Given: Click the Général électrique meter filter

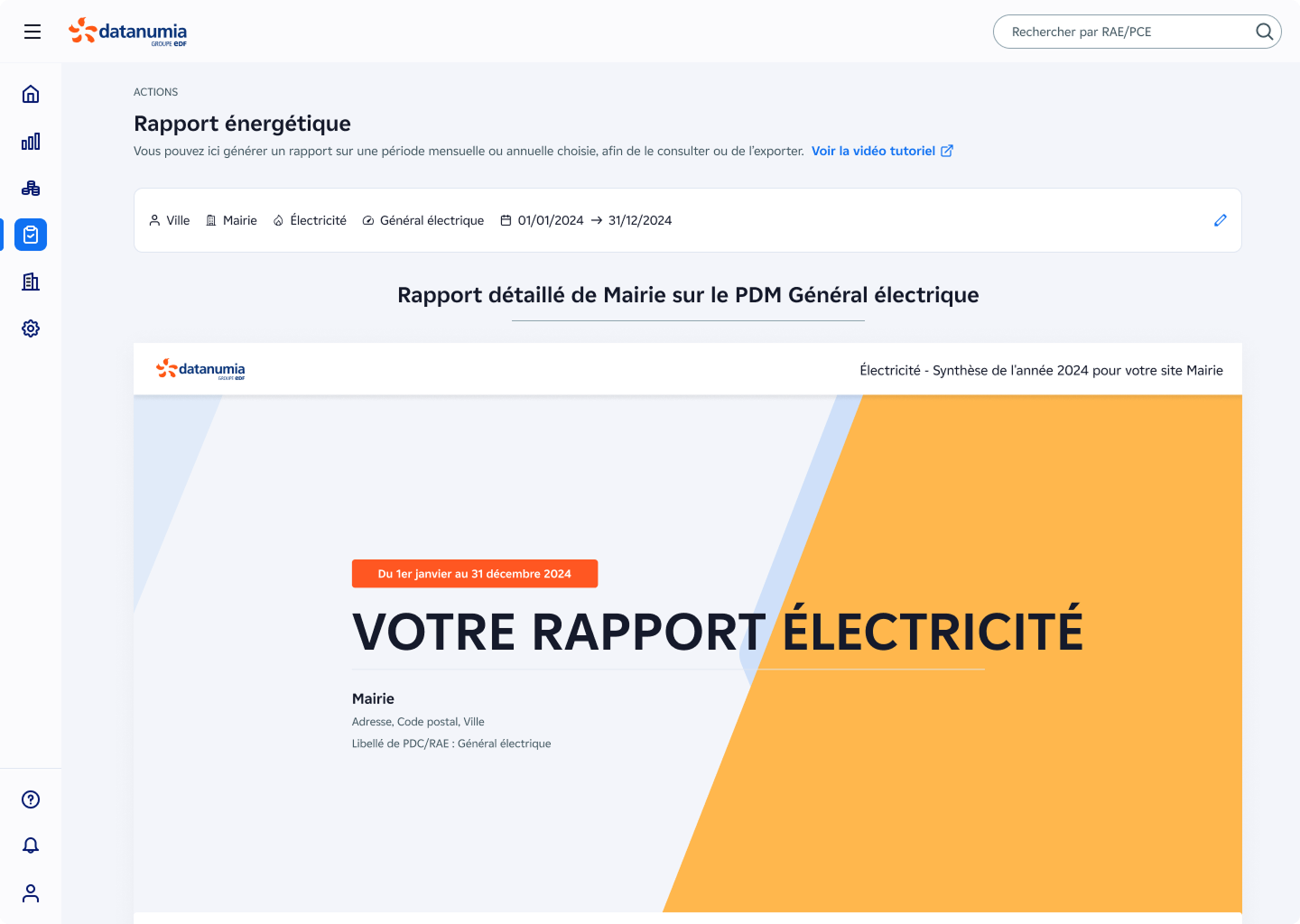Looking at the screenshot, I should pyautogui.click(x=422, y=220).
